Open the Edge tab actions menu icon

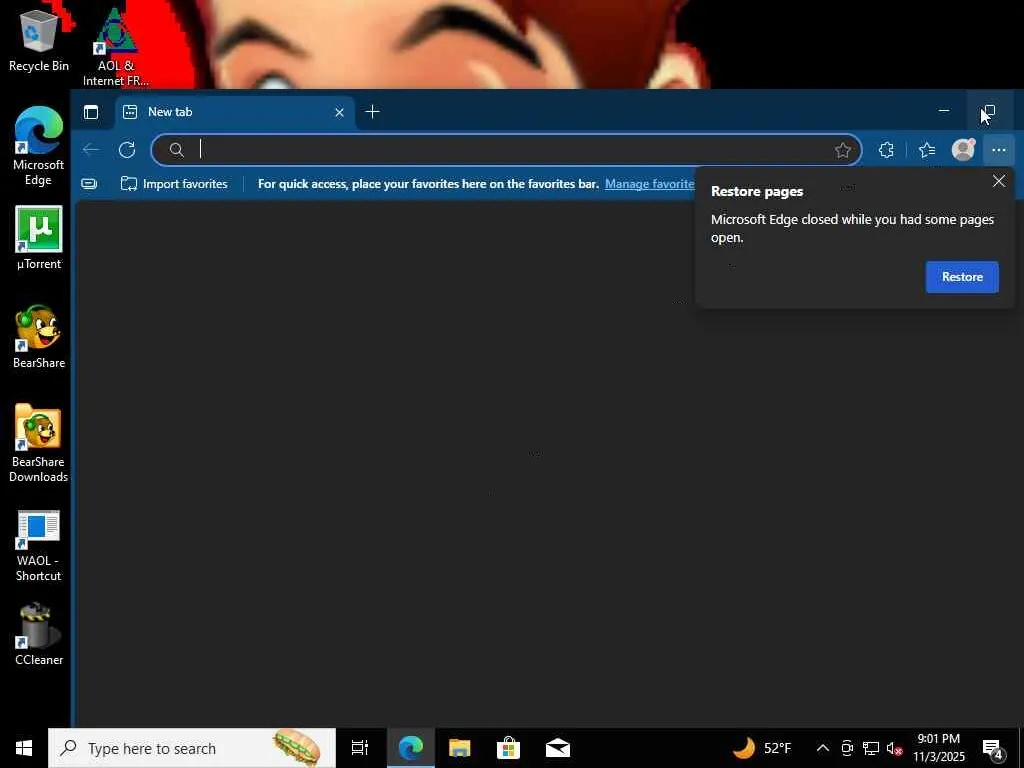(91, 112)
